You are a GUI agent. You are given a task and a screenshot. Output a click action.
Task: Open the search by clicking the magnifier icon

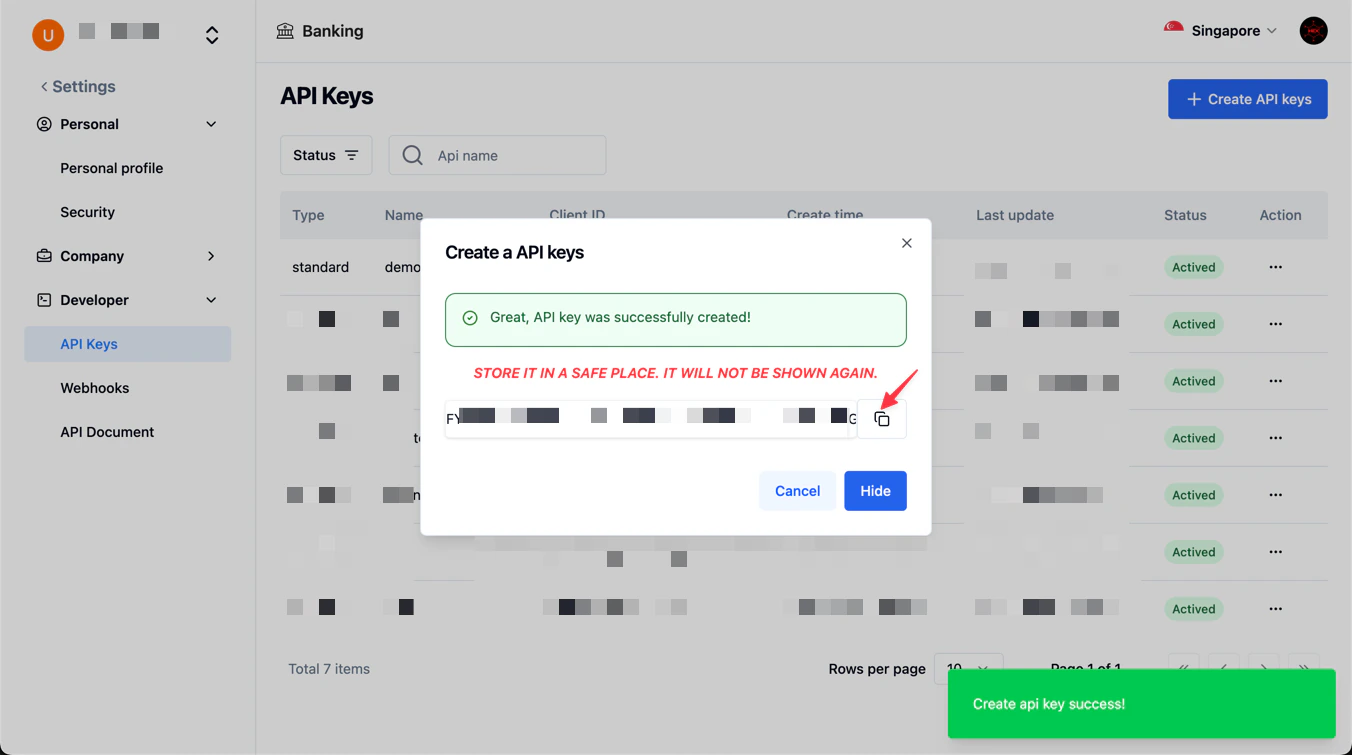pyautogui.click(x=412, y=155)
